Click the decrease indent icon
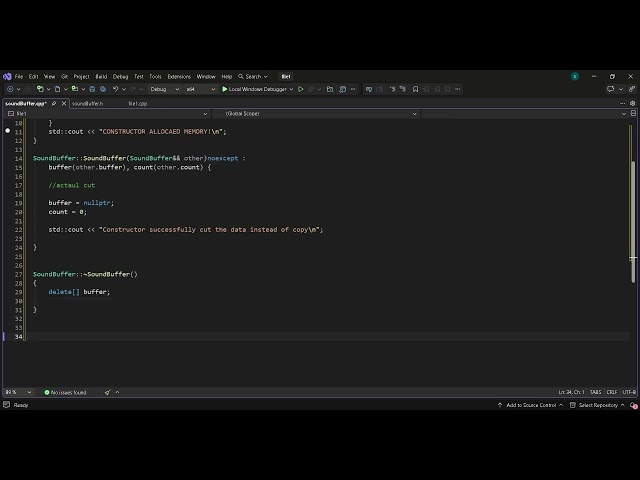The image size is (640, 480). coord(392,89)
